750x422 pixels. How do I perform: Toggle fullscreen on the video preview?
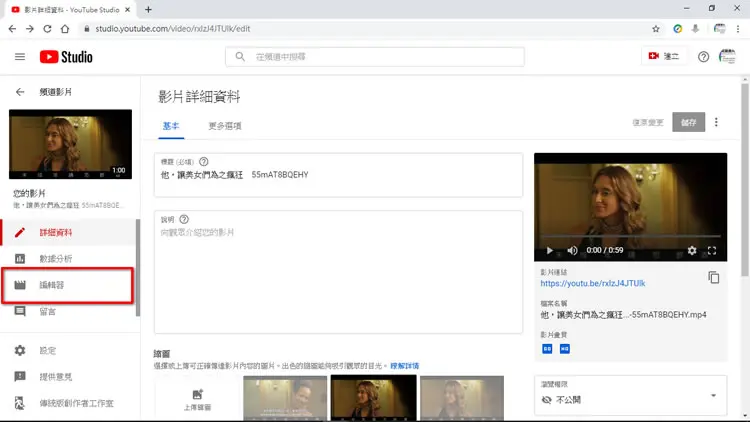(x=712, y=250)
